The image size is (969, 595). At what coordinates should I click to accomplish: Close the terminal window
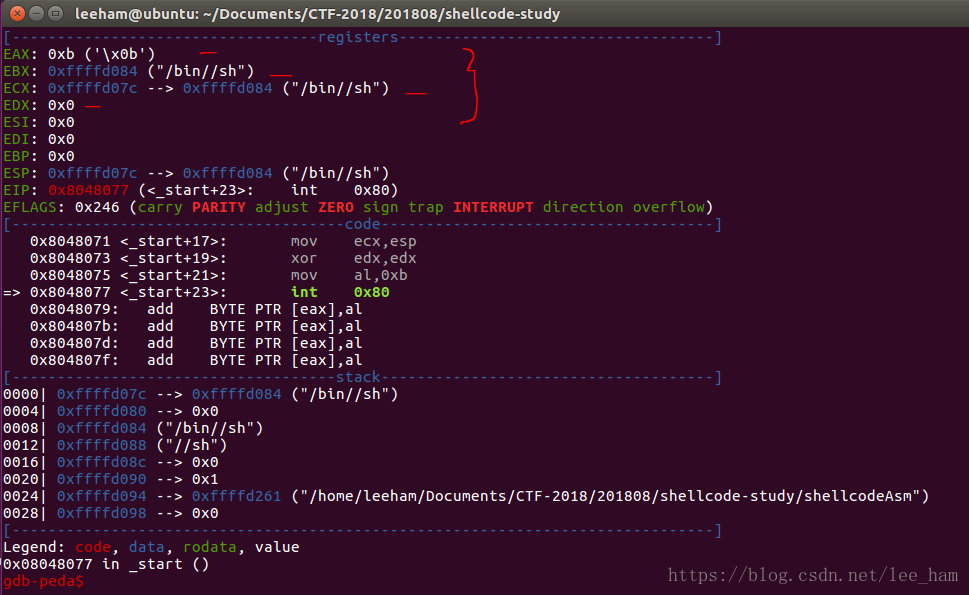tap(18, 13)
